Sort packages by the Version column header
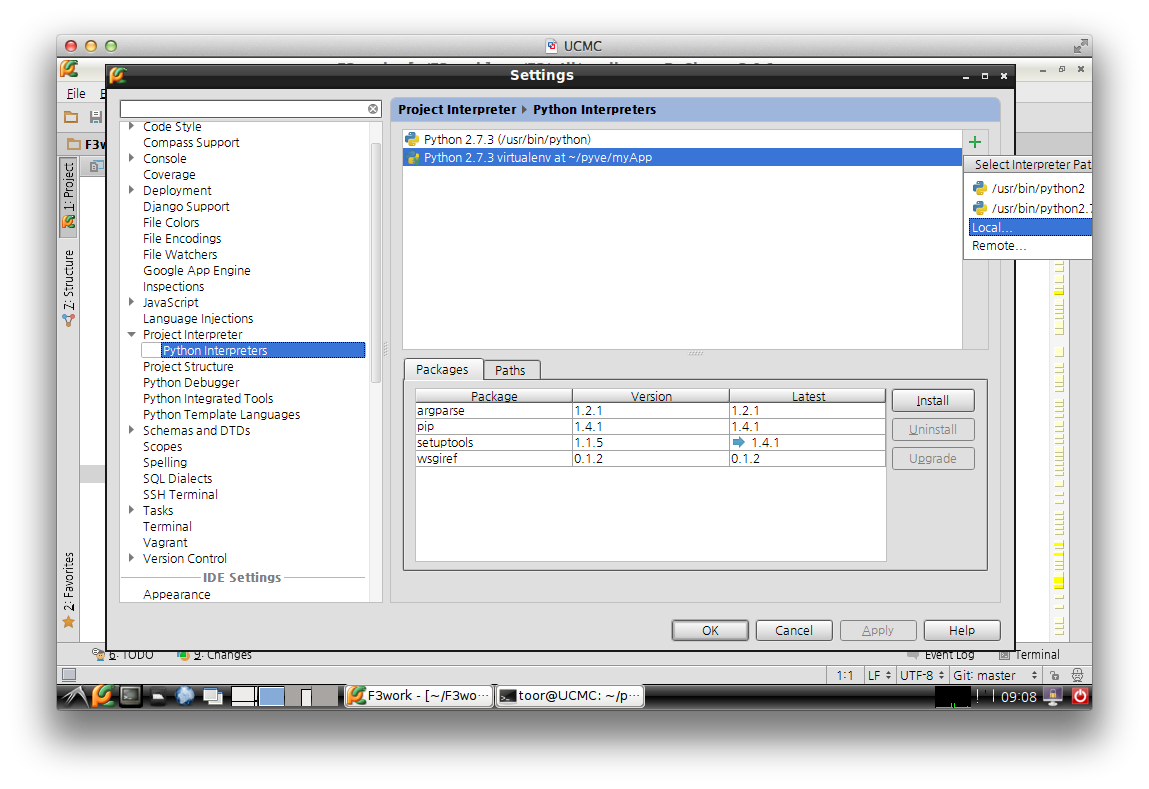 (651, 396)
